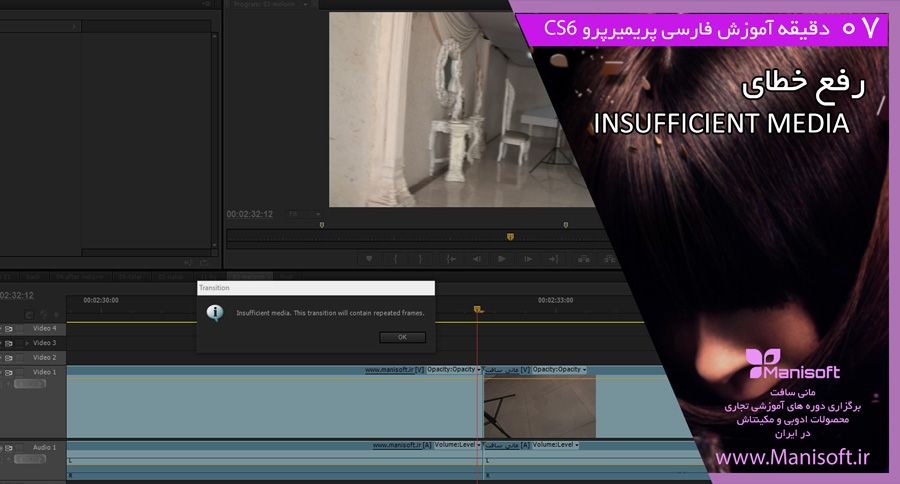The image size is (900, 484).
Task: Toggle sync lock box on Video 2
Action: tap(20, 358)
